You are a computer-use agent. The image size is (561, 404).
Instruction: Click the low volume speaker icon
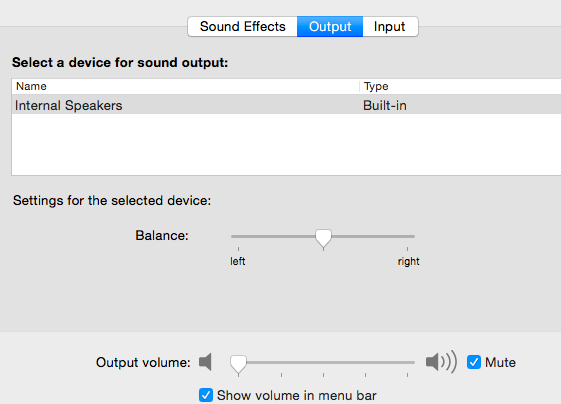coord(205,362)
